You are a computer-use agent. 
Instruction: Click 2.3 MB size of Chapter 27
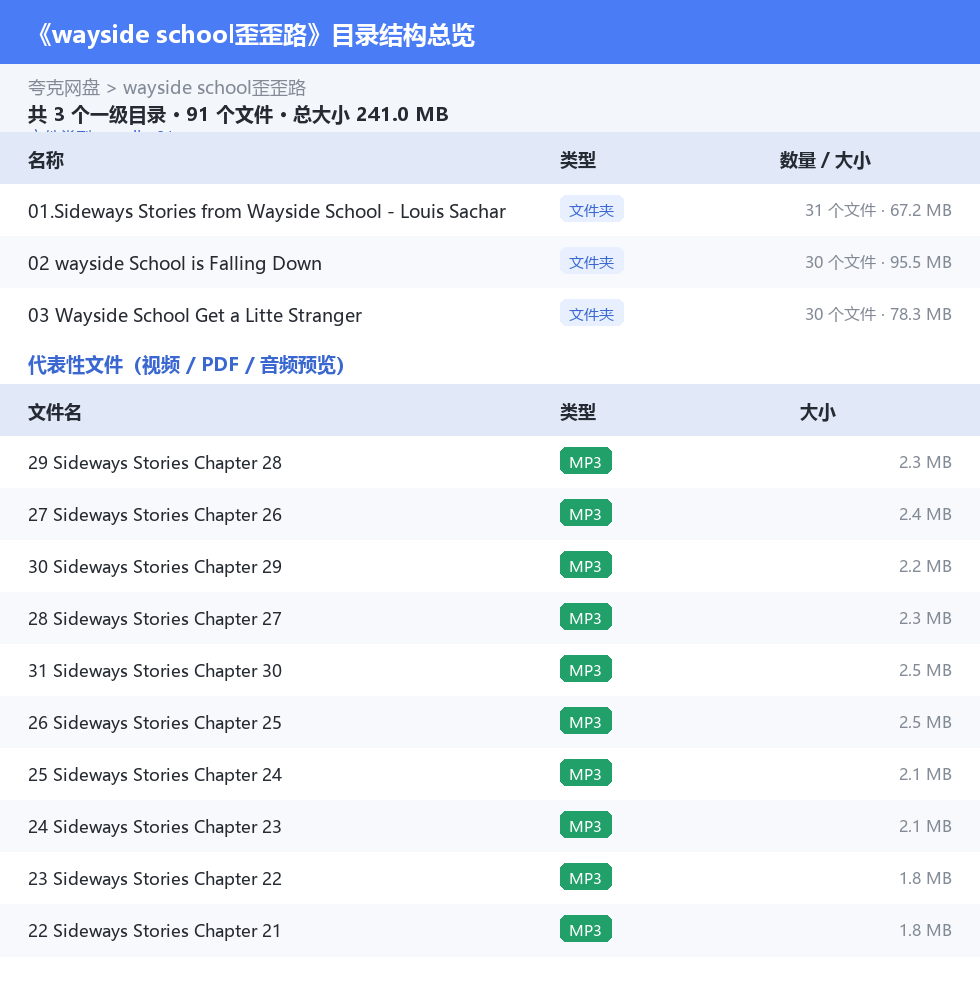tap(925, 618)
